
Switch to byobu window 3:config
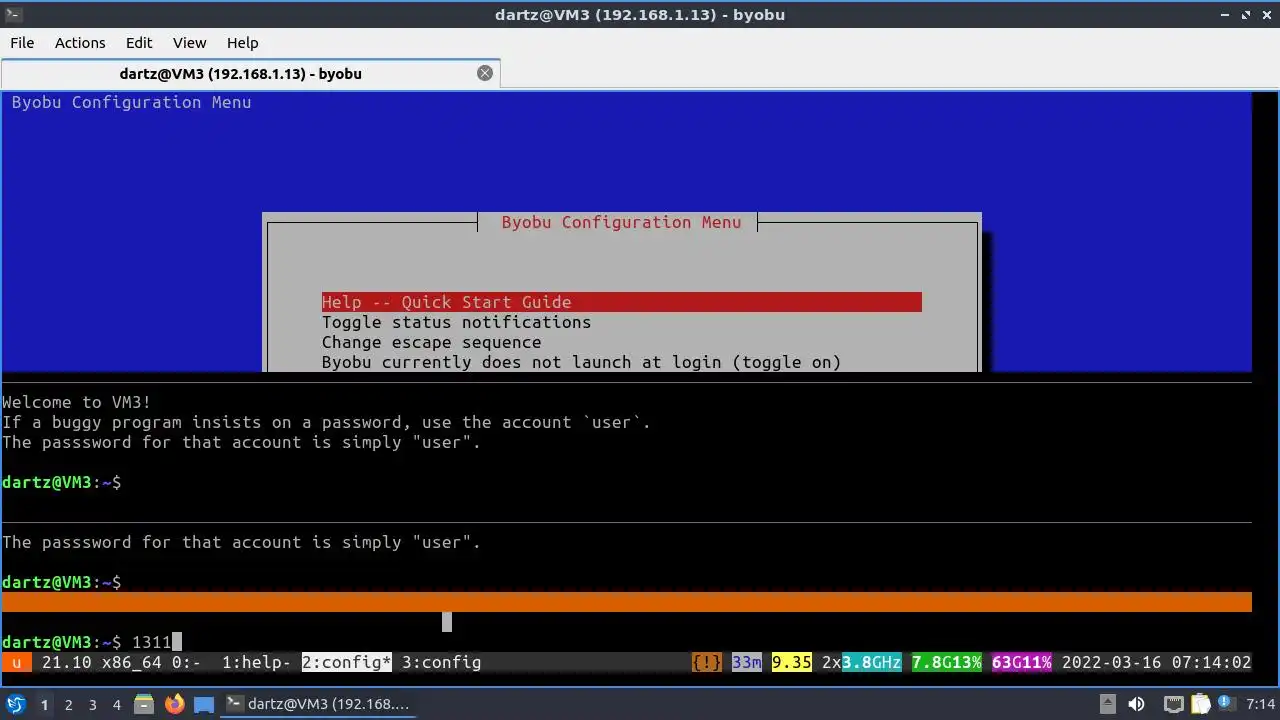tap(441, 662)
